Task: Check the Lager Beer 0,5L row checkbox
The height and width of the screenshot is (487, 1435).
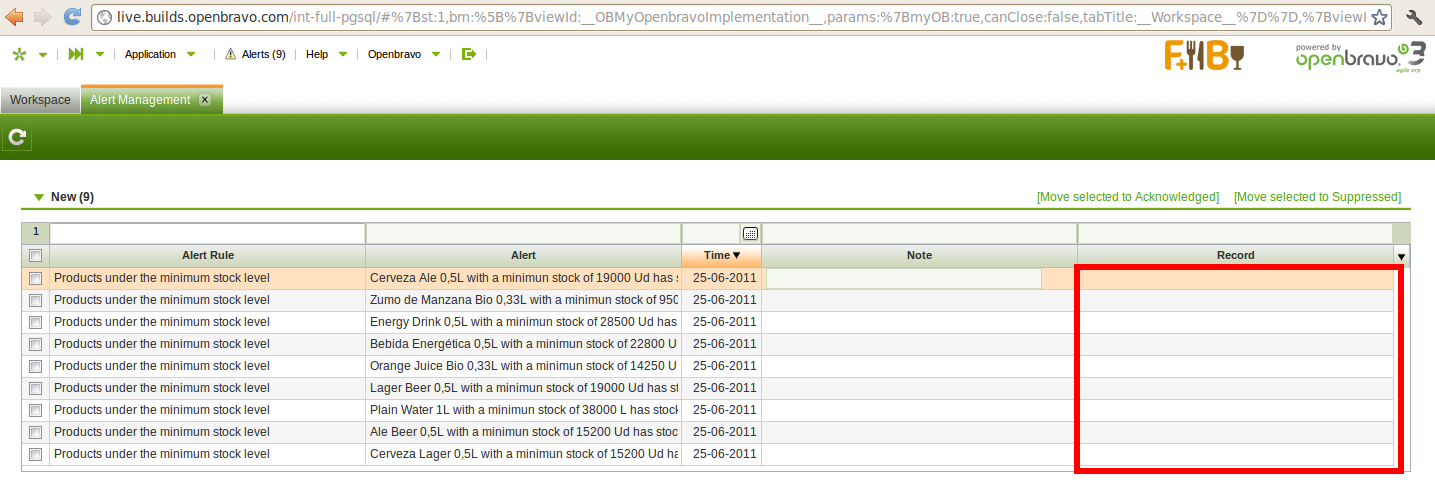Action: 35,388
